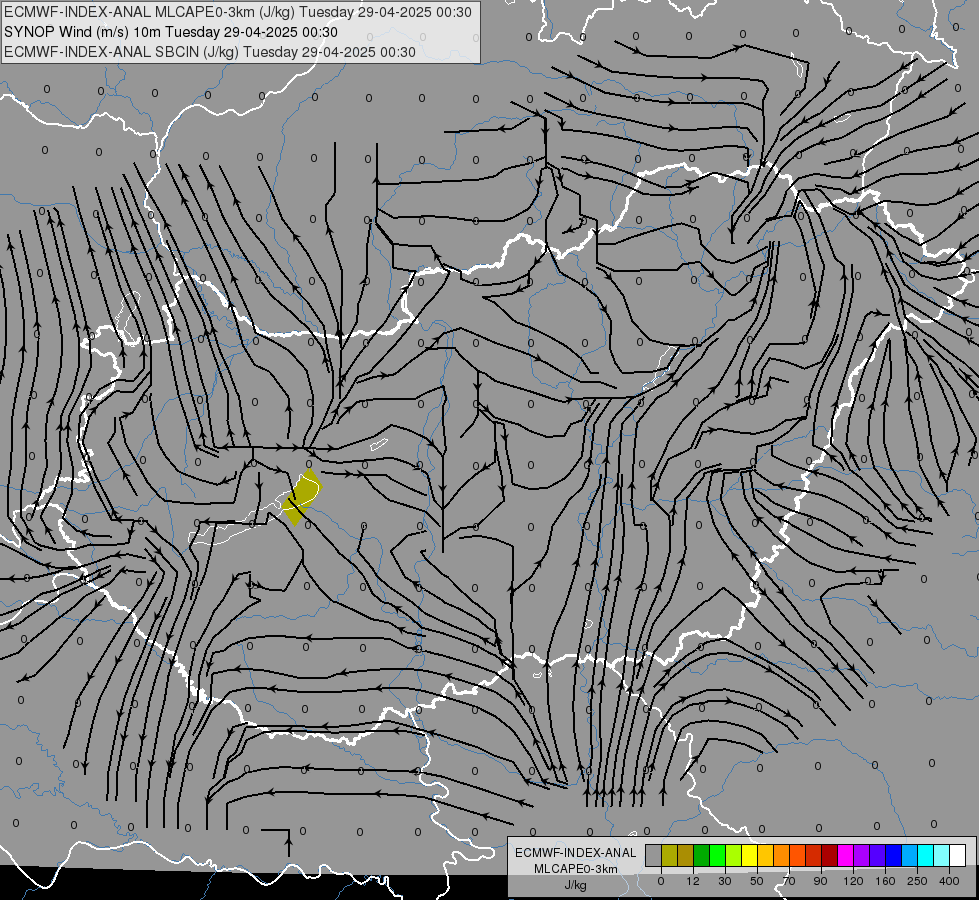Click the olive-yellow MLCAPE patch on the map
The image size is (979, 900).
[302, 497]
